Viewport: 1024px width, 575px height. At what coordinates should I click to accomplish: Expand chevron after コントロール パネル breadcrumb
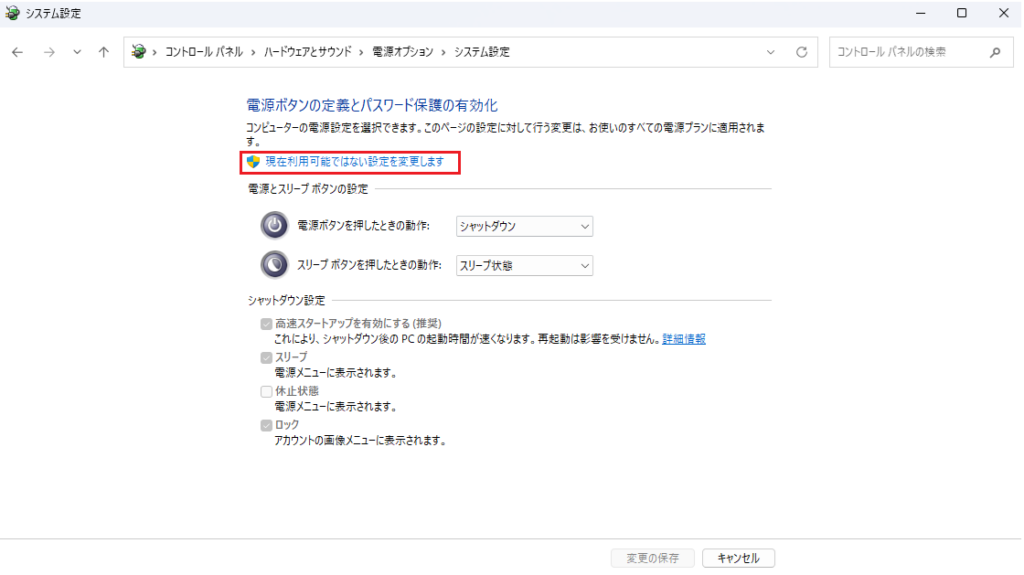253,52
